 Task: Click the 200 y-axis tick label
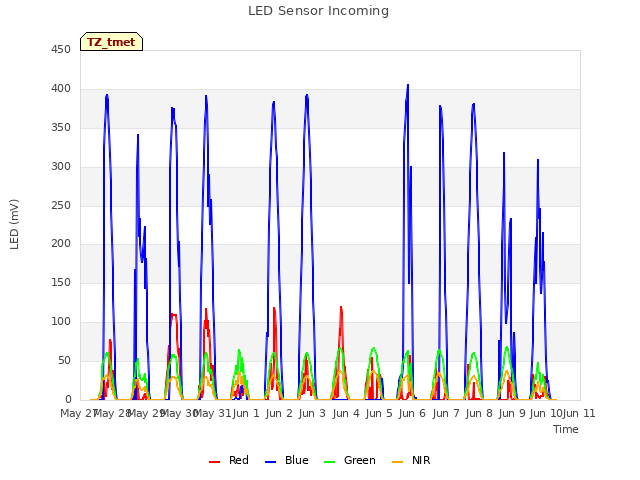tap(61, 244)
